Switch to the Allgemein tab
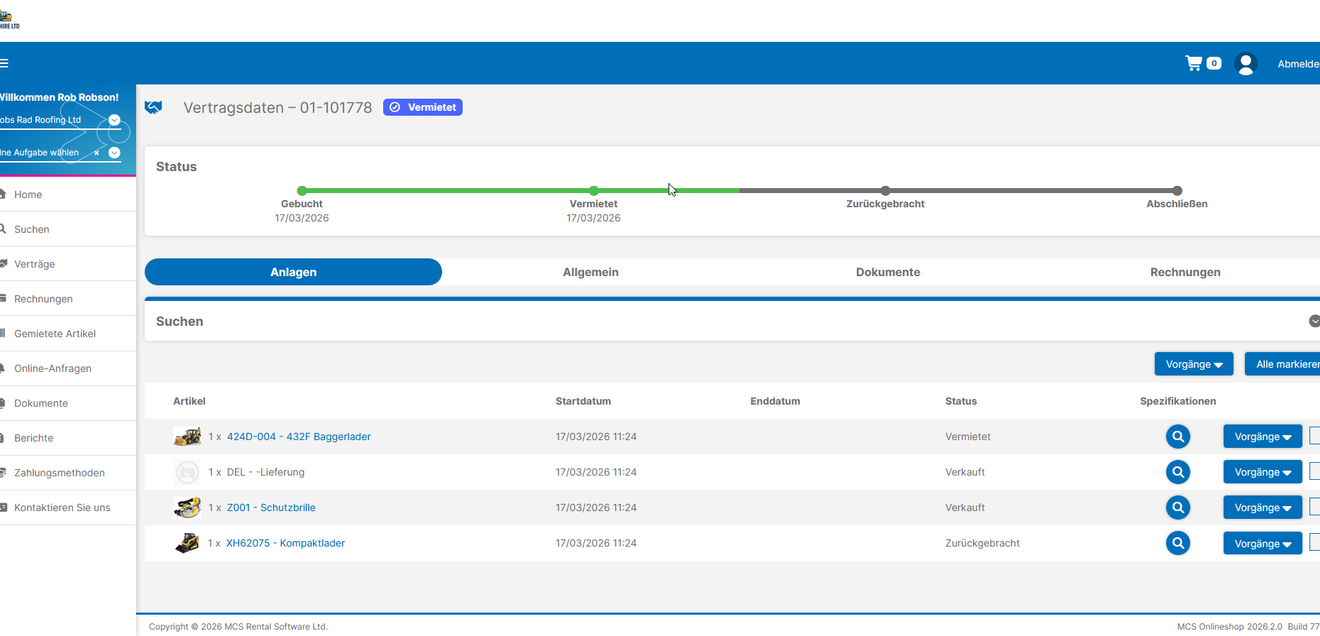The width and height of the screenshot is (1320, 636). coord(591,272)
